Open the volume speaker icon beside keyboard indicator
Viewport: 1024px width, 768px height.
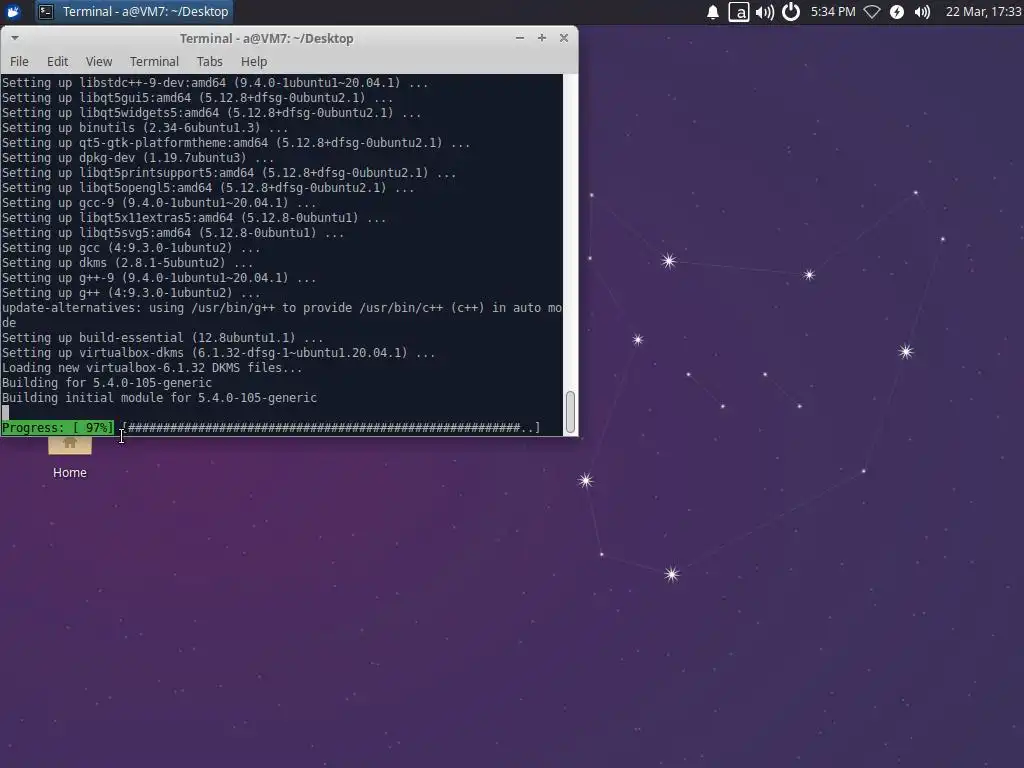[765, 12]
